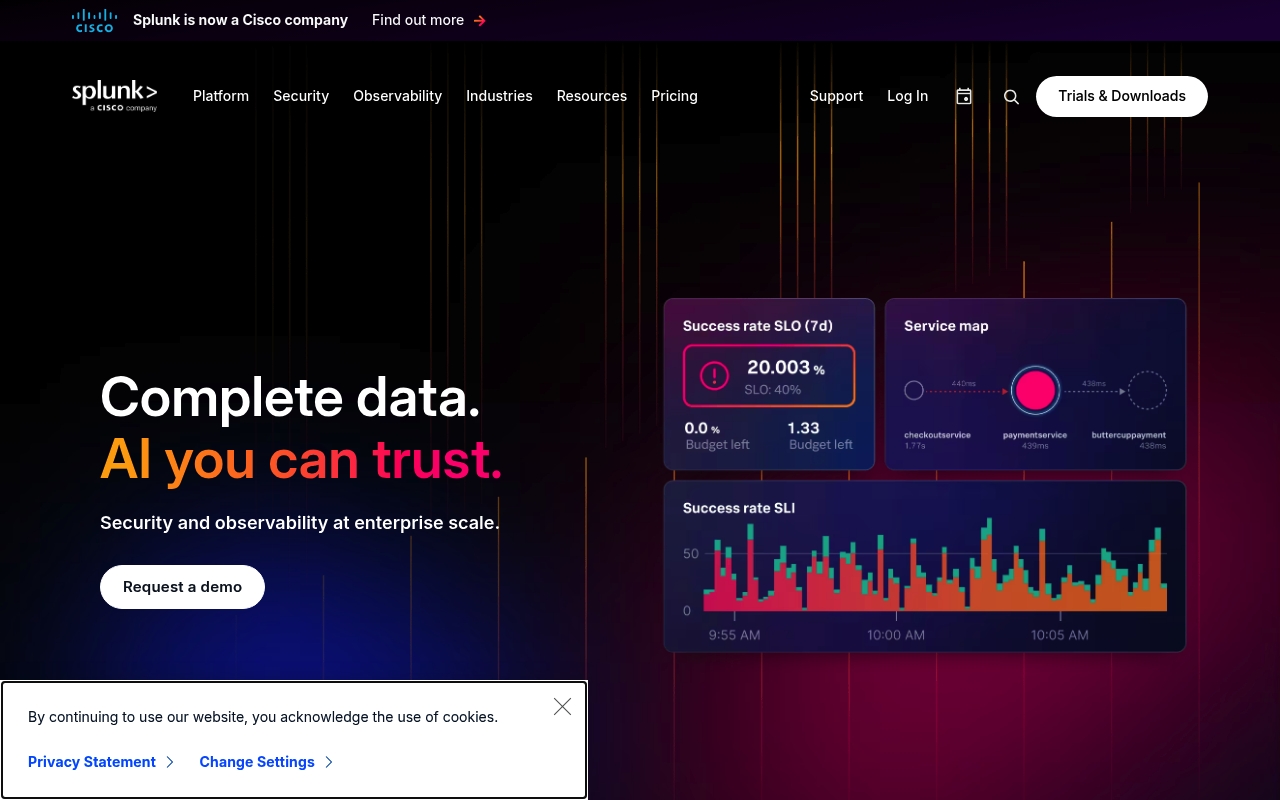Click the chevron next to Privacy Statement

[x=170, y=762]
